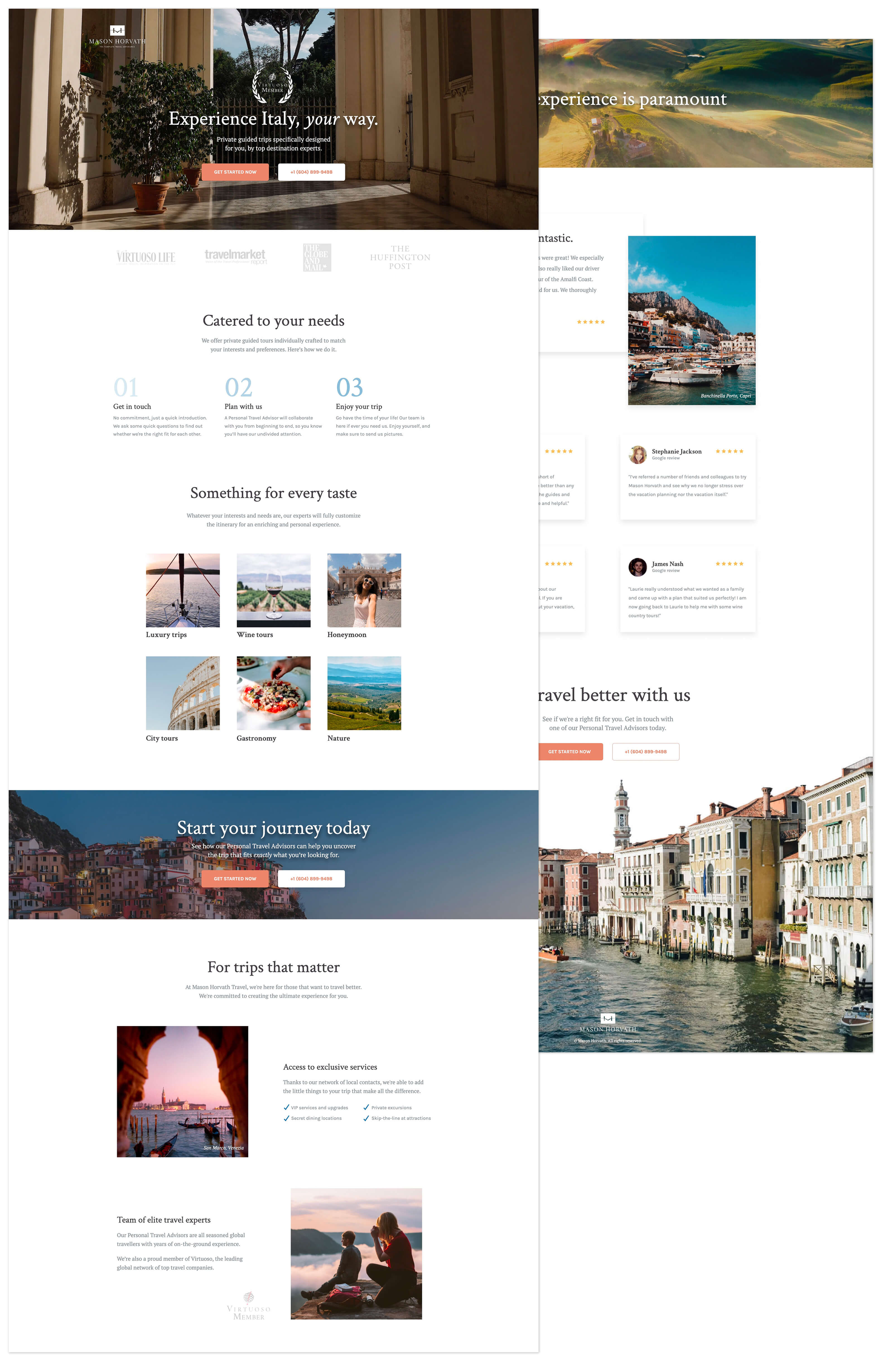Click the Virtuoso Member logo near elite travel experts
The width and height of the screenshot is (883, 1372).
click(248, 1306)
